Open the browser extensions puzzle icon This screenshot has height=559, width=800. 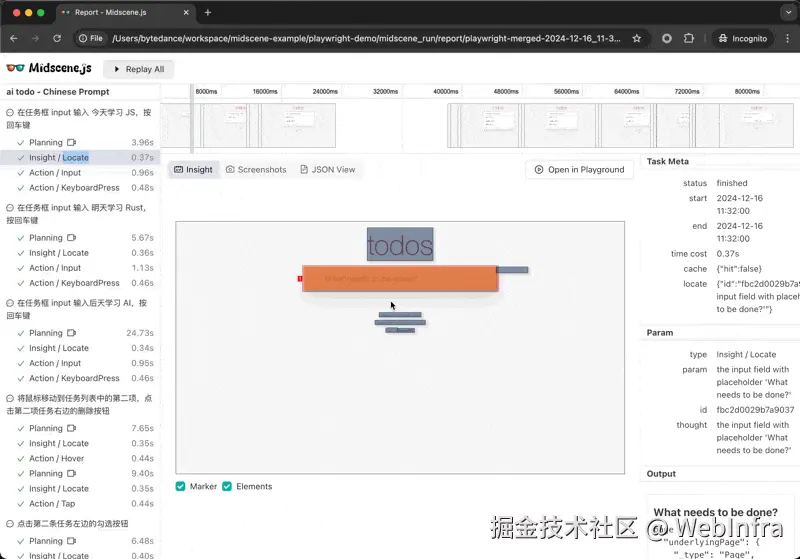(x=689, y=38)
